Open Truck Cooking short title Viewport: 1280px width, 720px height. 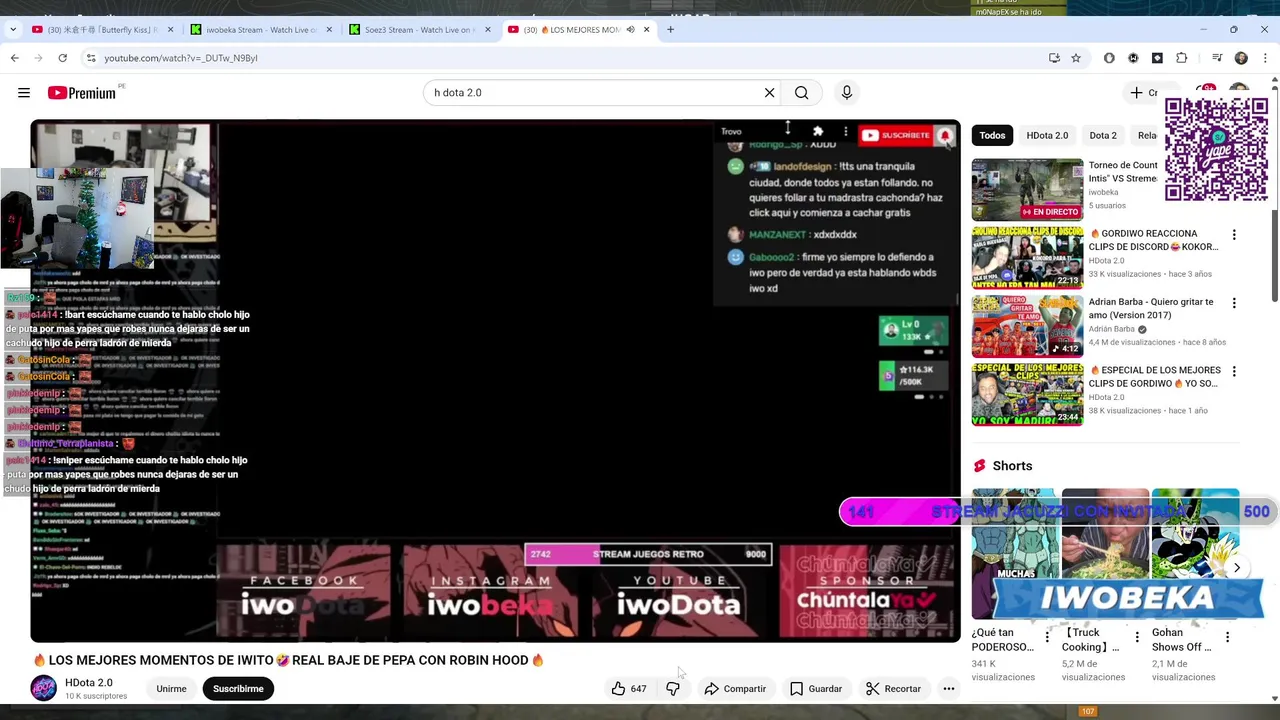[x=1091, y=640]
